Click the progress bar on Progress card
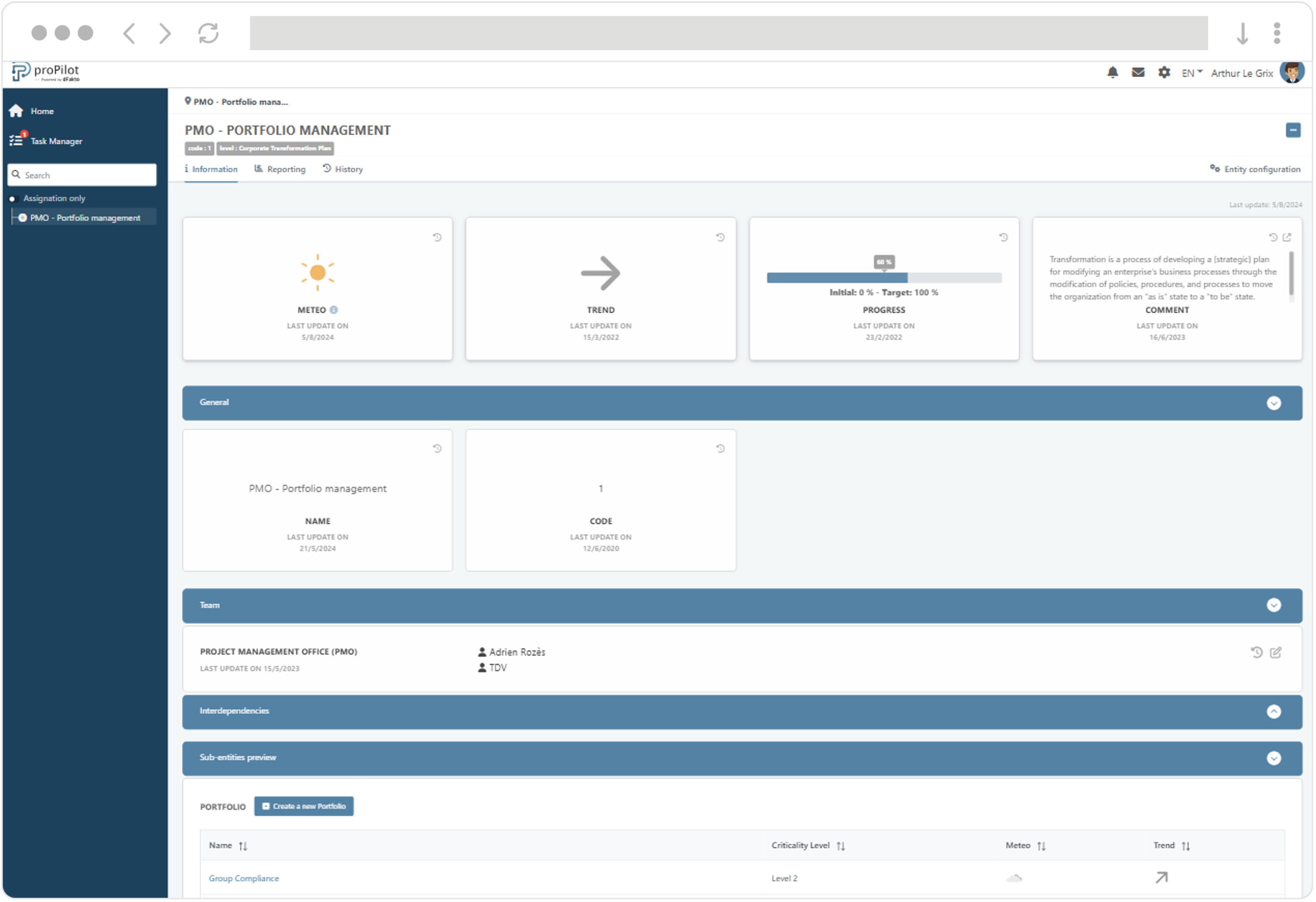The height and width of the screenshot is (902, 1316). [x=884, y=278]
